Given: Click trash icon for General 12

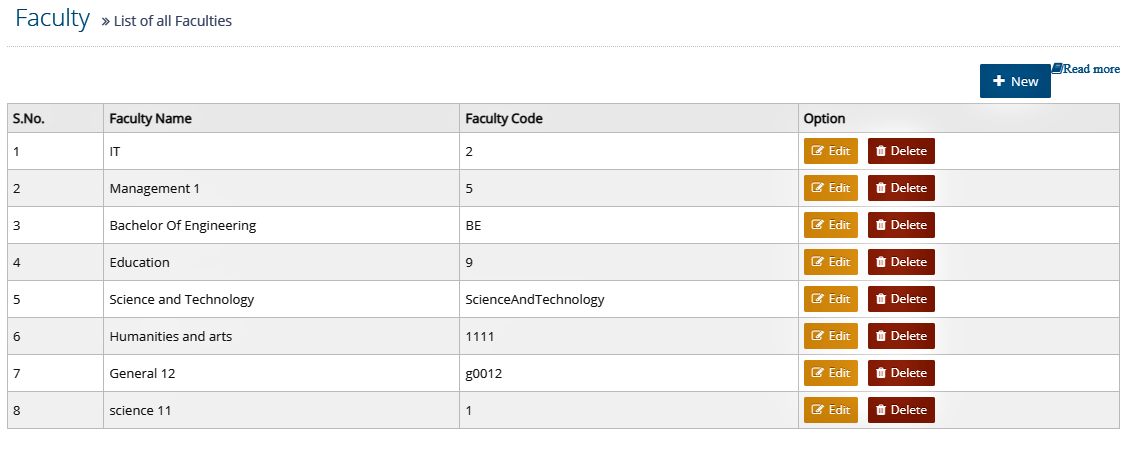Looking at the screenshot, I should click(x=881, y=373).
